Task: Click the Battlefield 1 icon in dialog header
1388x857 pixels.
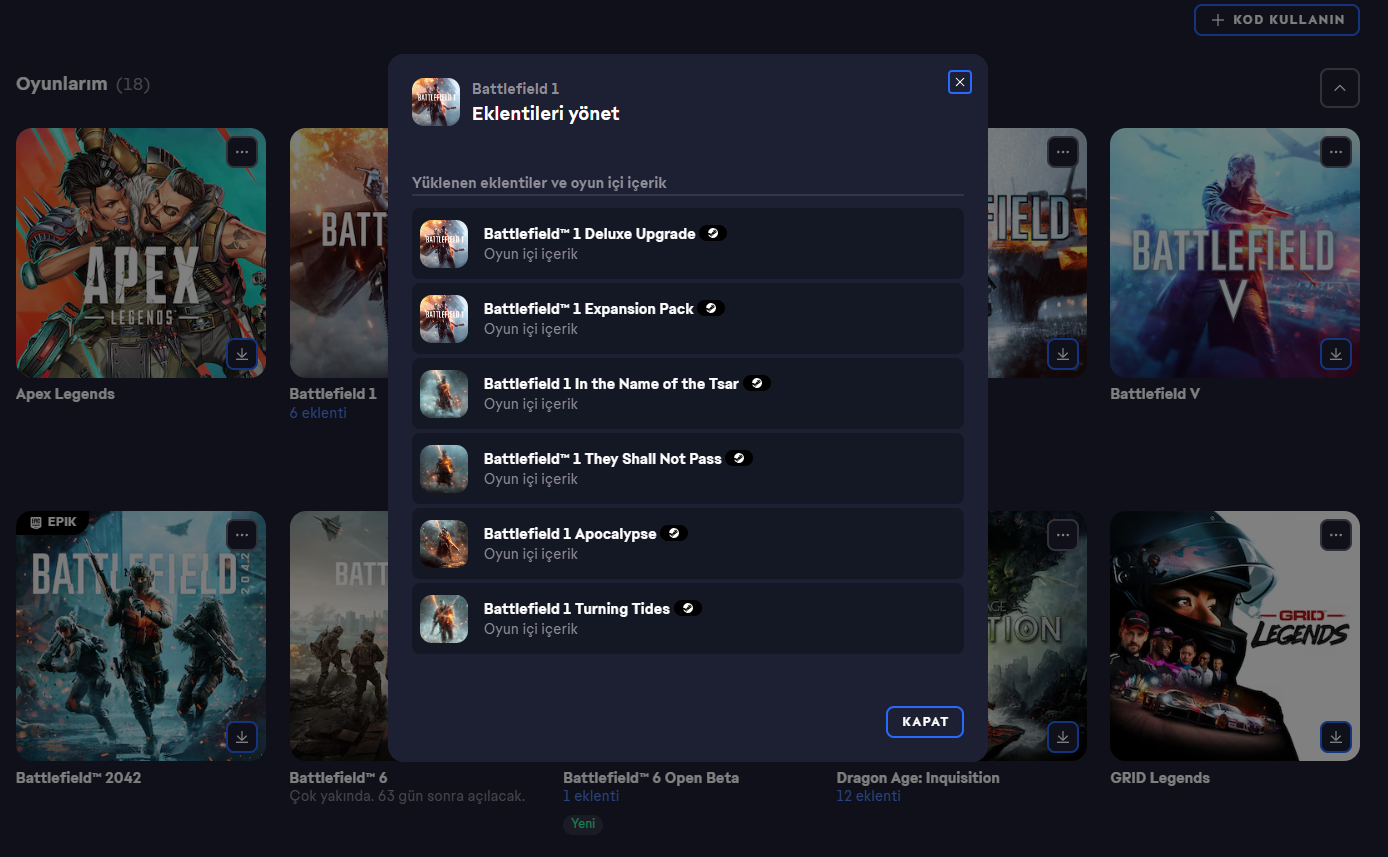Action: point(436,102)
